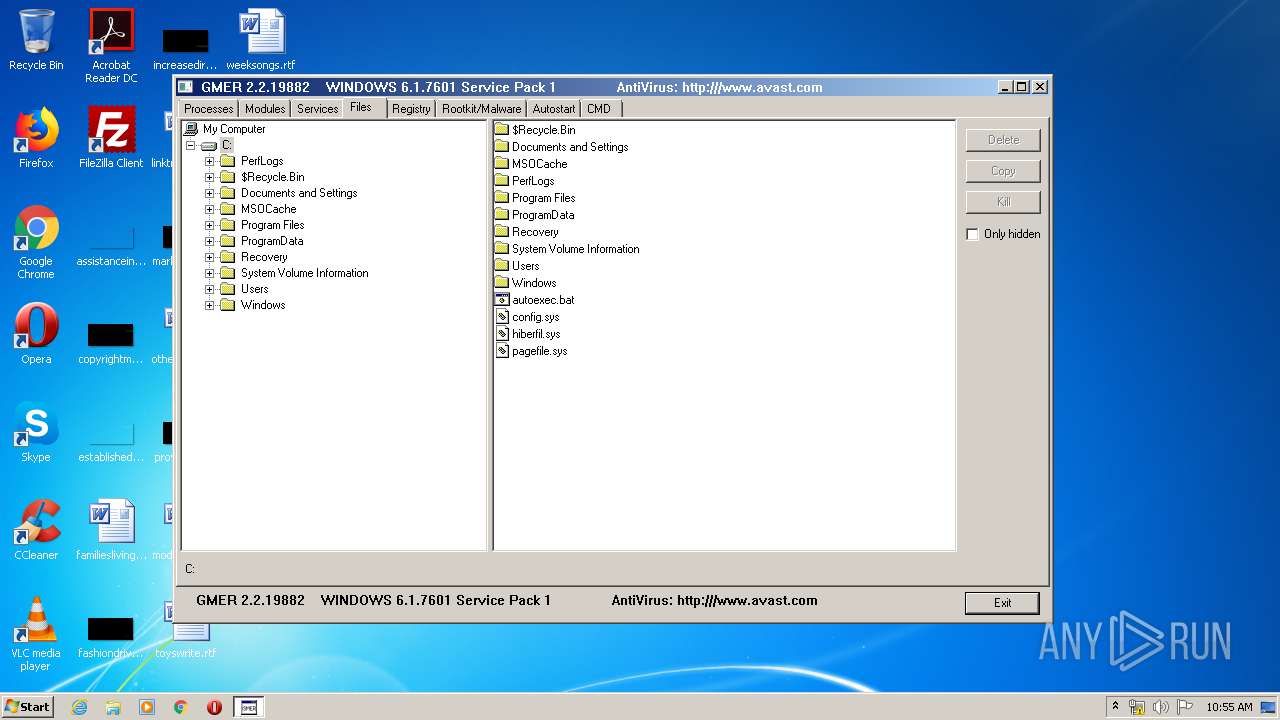
Task: Expand ProgramData tree node
Action: (210, 241)
